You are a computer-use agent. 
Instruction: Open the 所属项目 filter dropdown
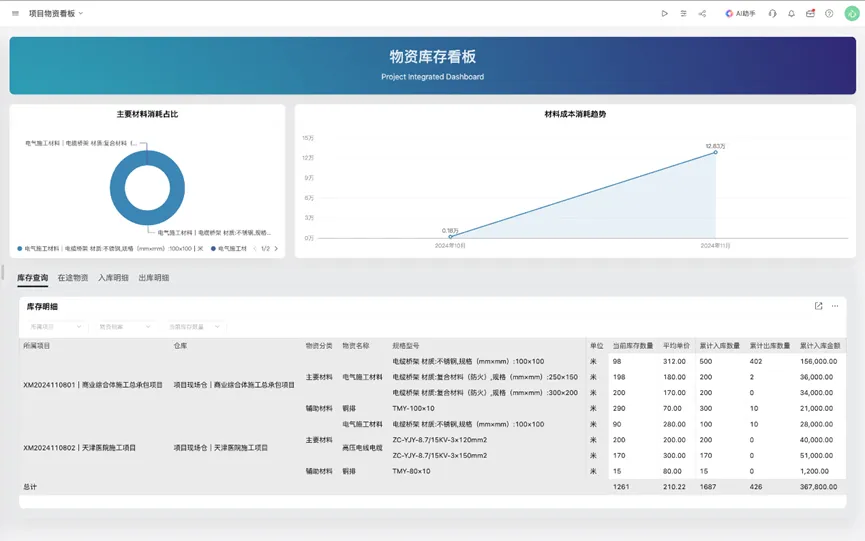[55, 327]
